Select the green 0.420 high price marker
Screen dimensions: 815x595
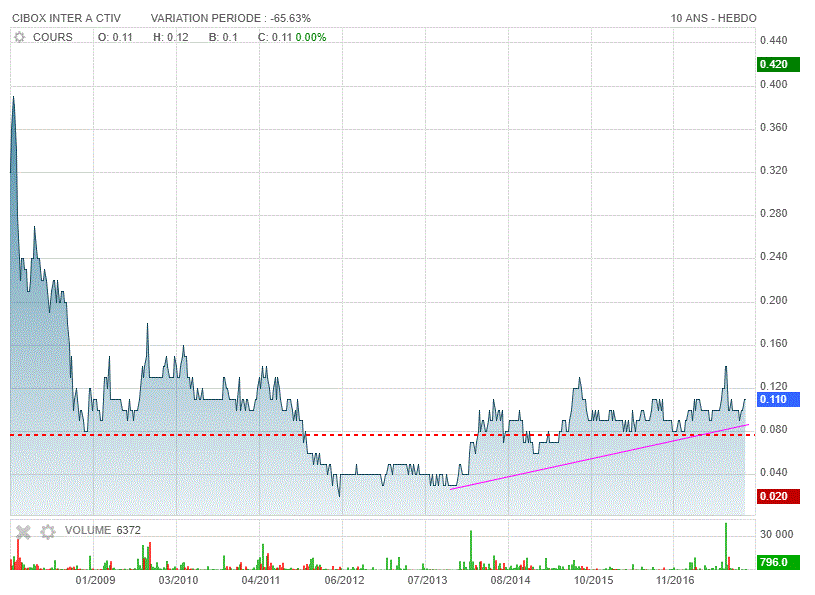778,64
